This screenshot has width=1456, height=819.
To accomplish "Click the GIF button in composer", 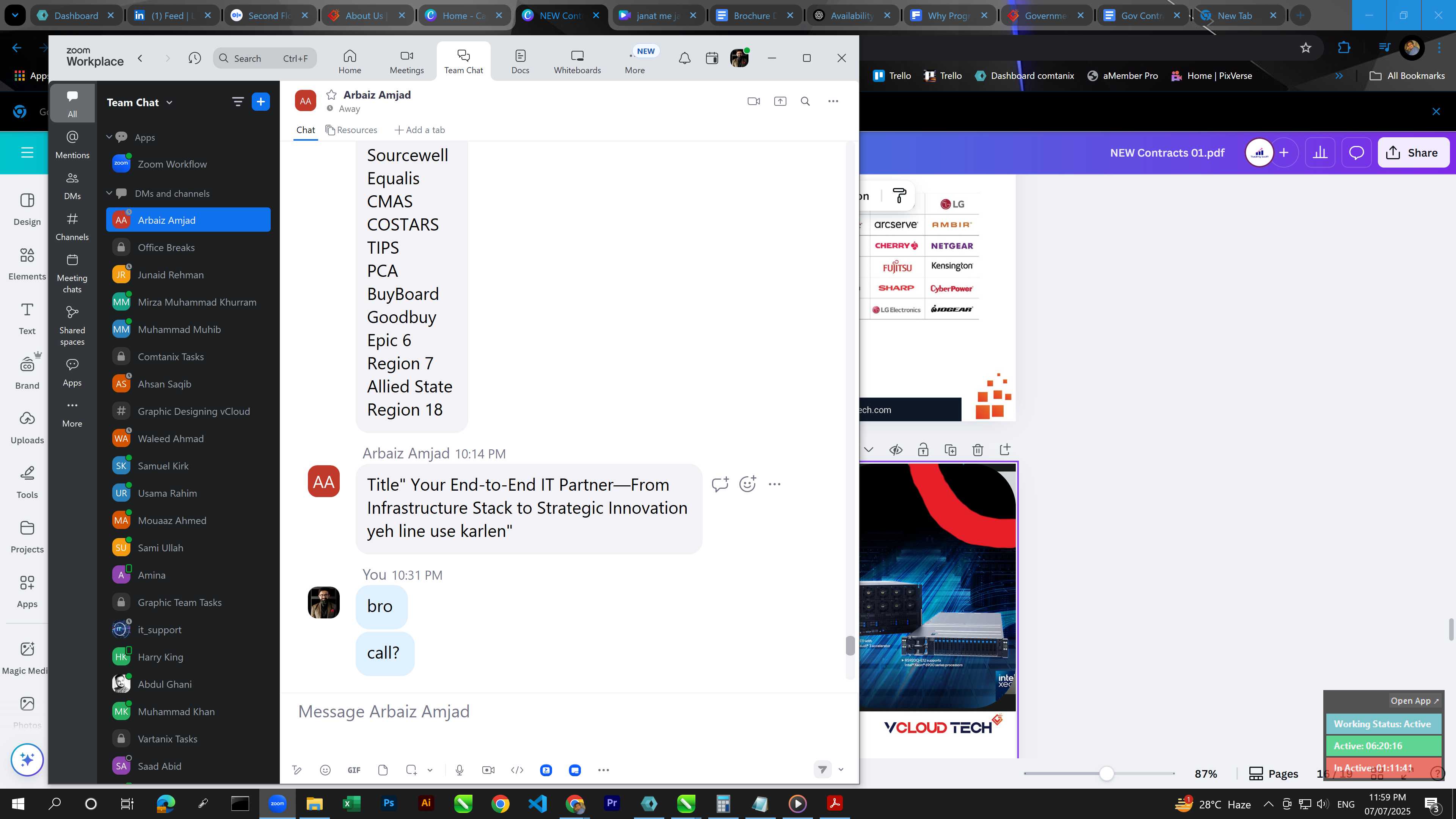I will [x=354, y=770].
